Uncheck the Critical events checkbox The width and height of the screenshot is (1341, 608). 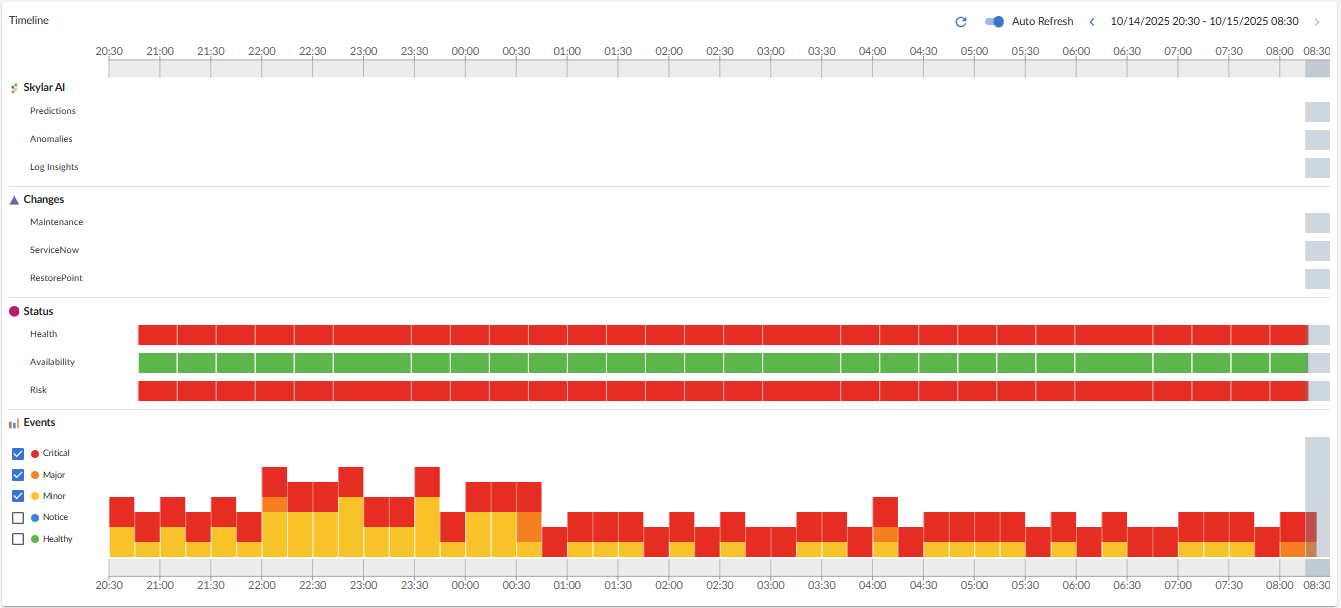(18, 454)
